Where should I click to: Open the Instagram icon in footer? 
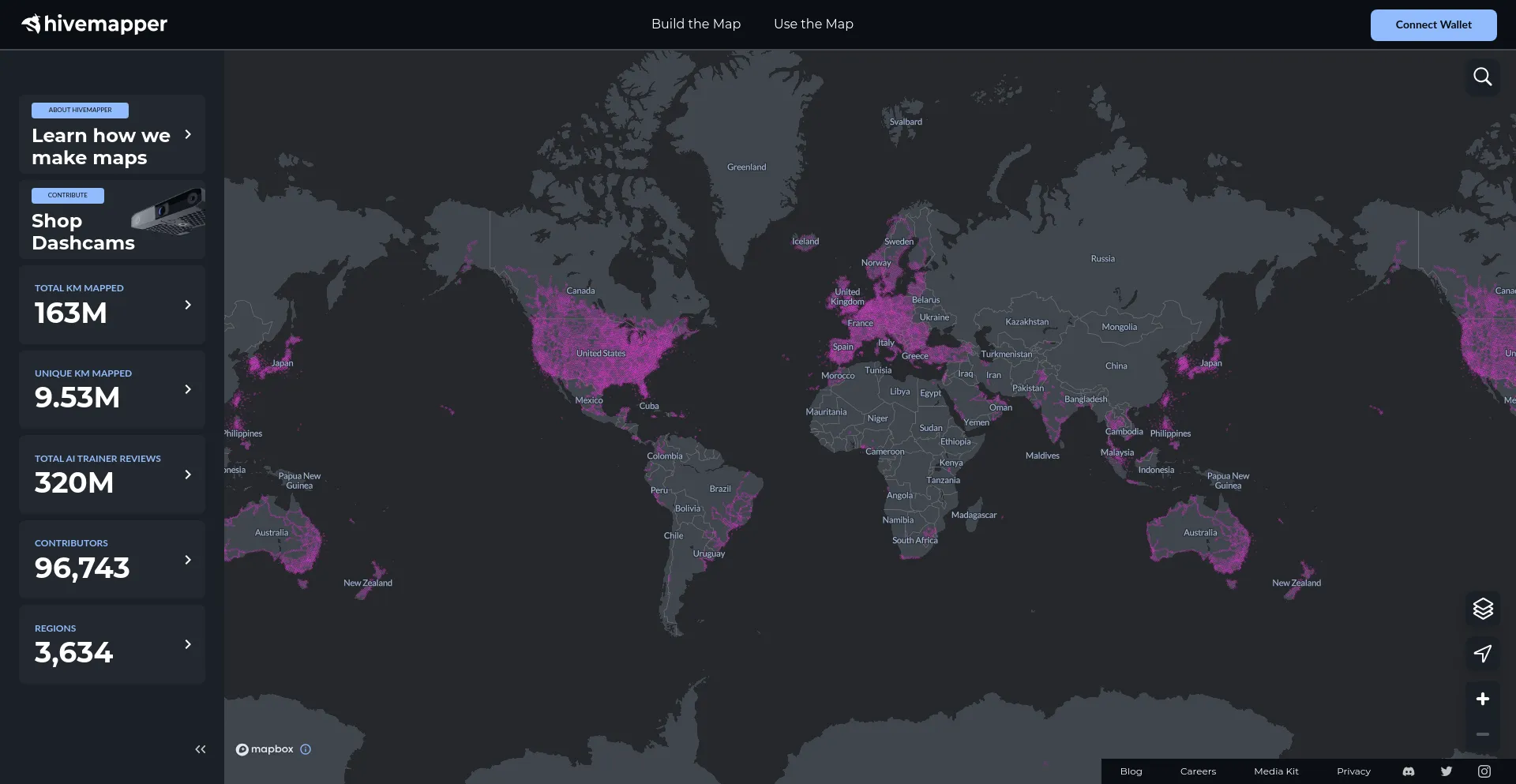(1484, 771)
